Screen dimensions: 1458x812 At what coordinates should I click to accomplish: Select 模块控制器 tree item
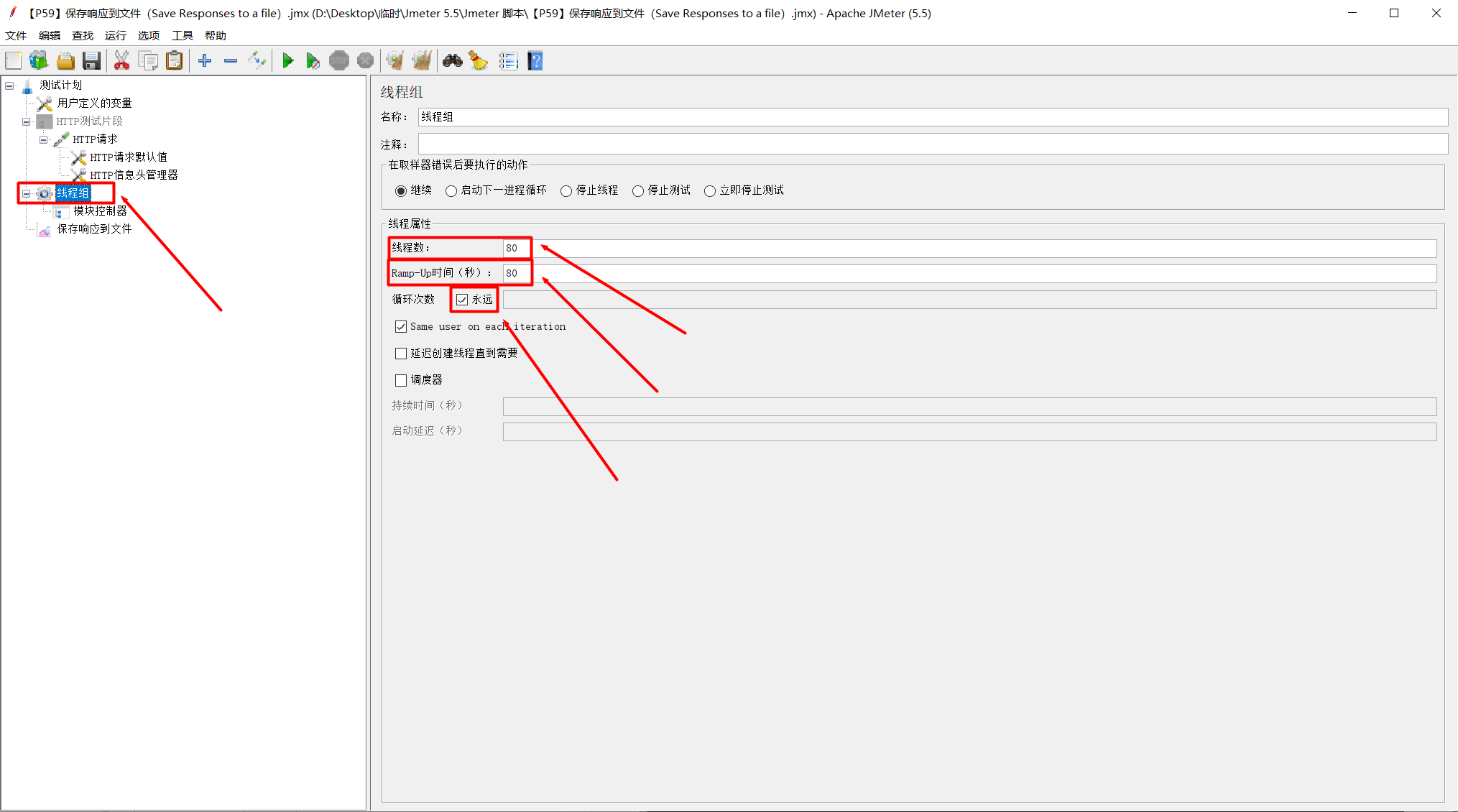(x=100, y=211)
